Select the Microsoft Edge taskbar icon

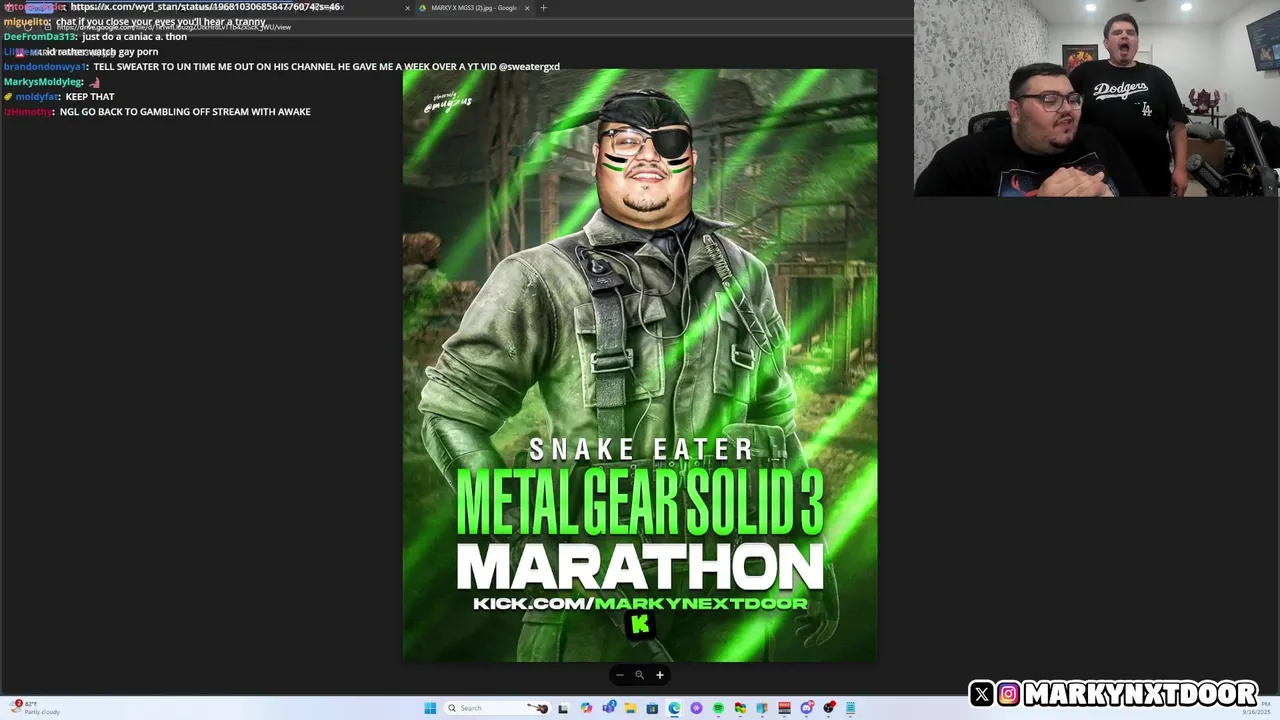point(674,708)
